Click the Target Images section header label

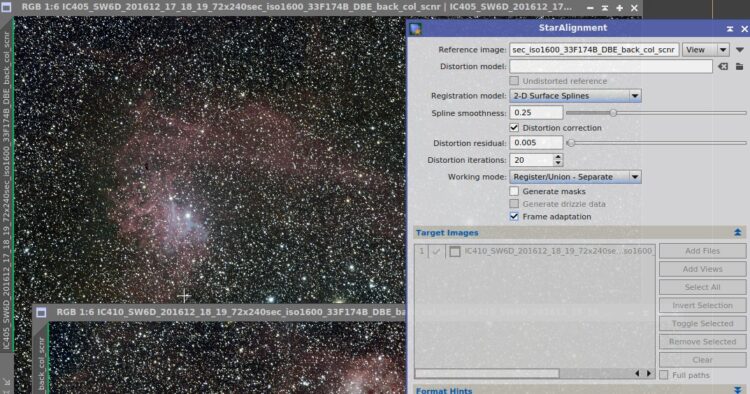447,233
